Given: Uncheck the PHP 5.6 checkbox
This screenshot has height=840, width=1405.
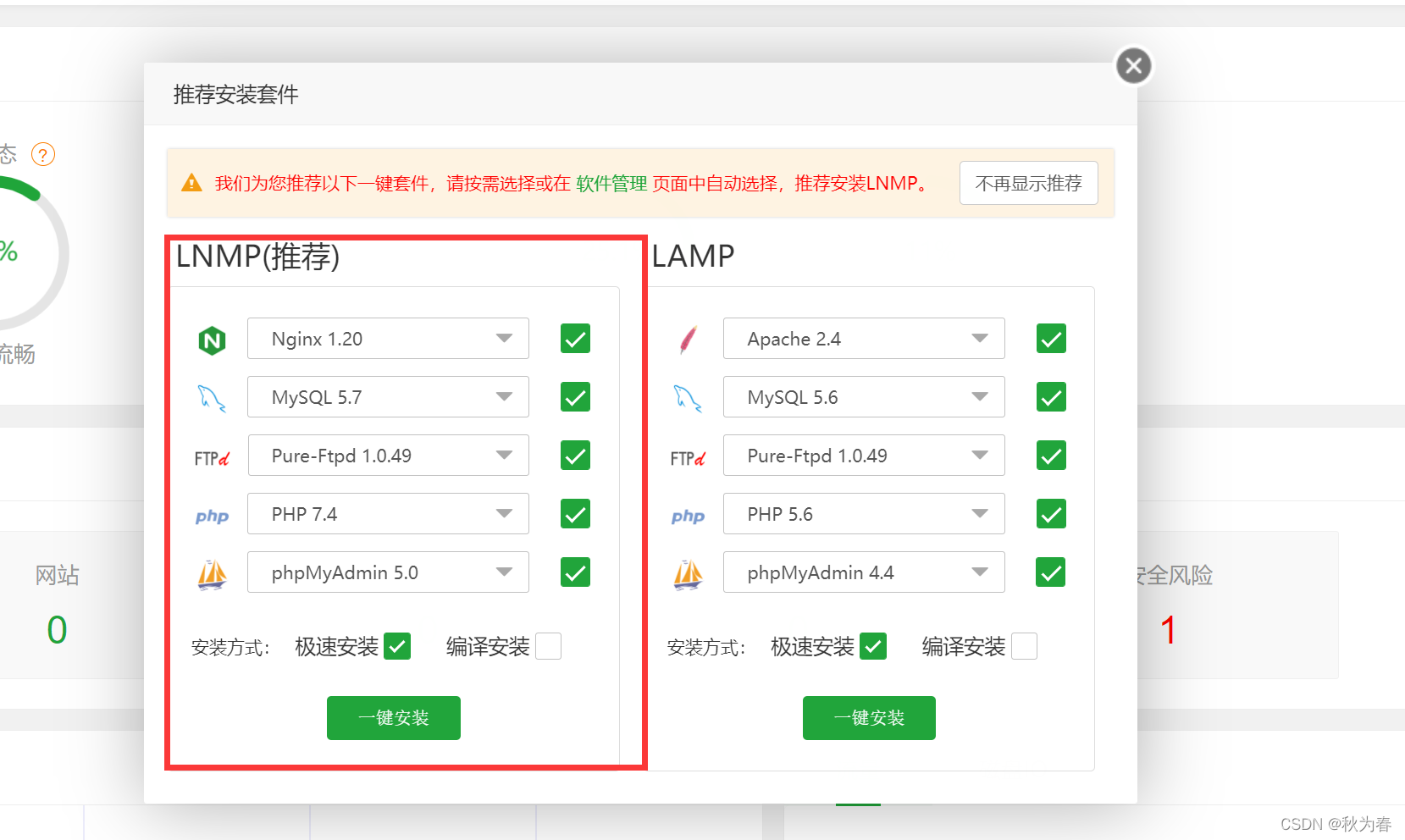Looking at the screenshot, I should point(1051,514).
